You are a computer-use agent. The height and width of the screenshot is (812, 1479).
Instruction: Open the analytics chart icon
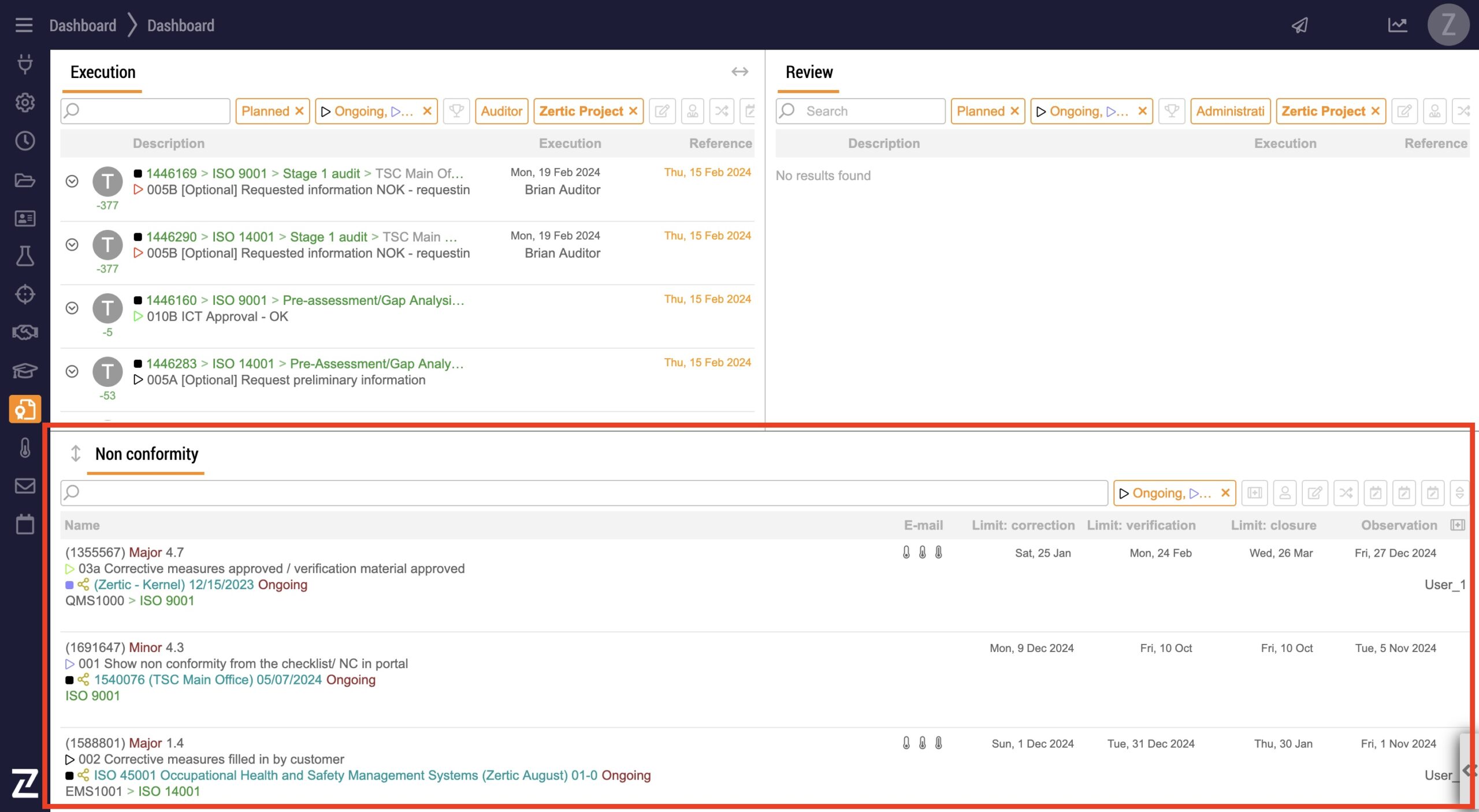click(1397, 25)
